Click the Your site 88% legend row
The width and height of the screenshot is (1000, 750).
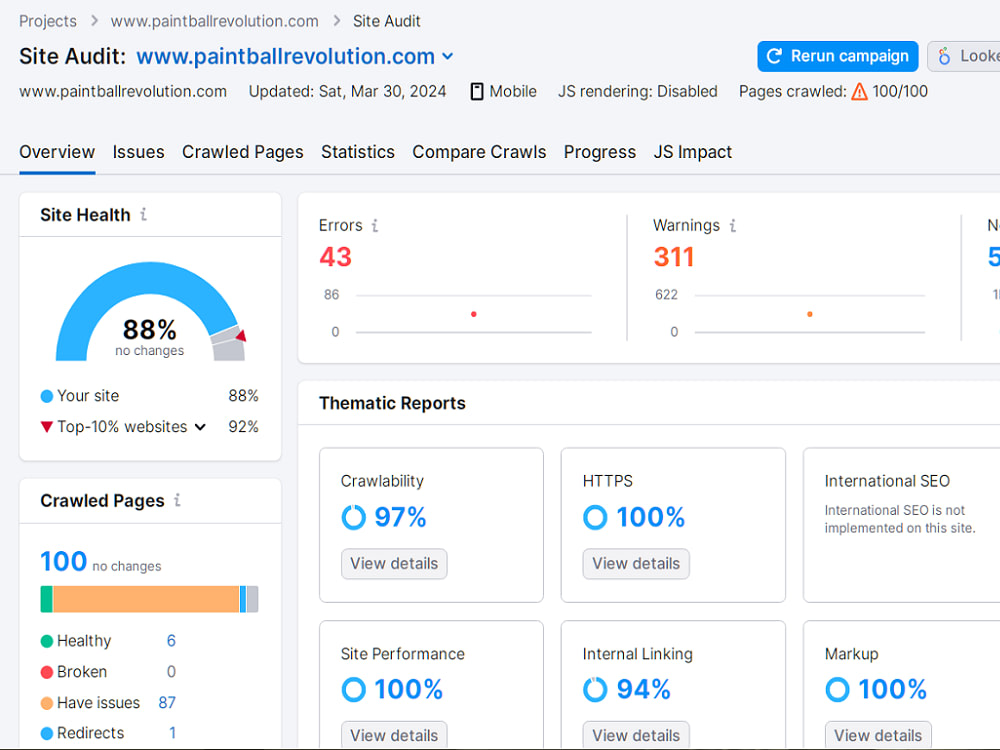(x=149, y=396)
